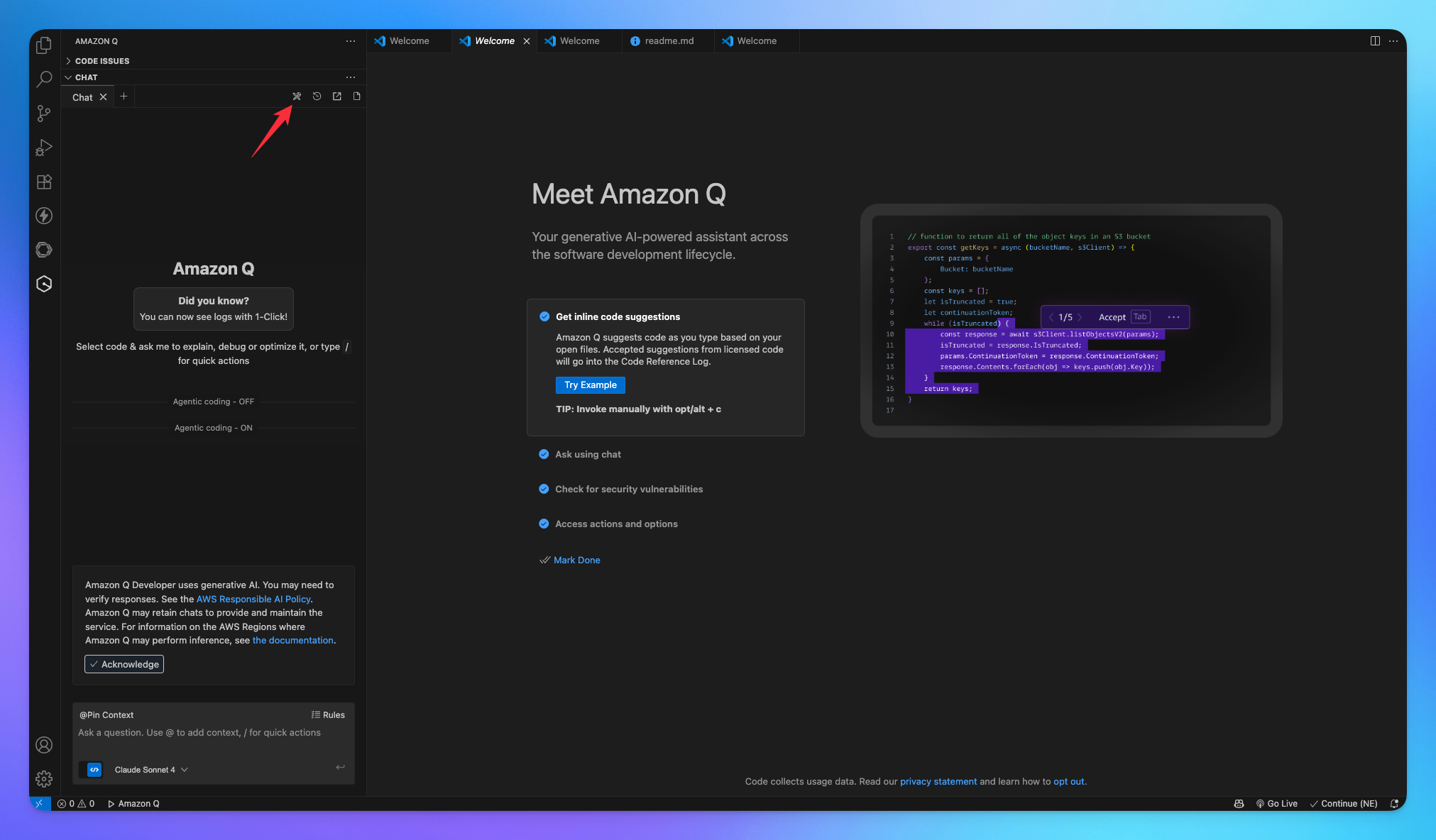This screenshot has height=840, width=1436.
Task: Open Extensions view icon
Action: click(x=44, y=182)
